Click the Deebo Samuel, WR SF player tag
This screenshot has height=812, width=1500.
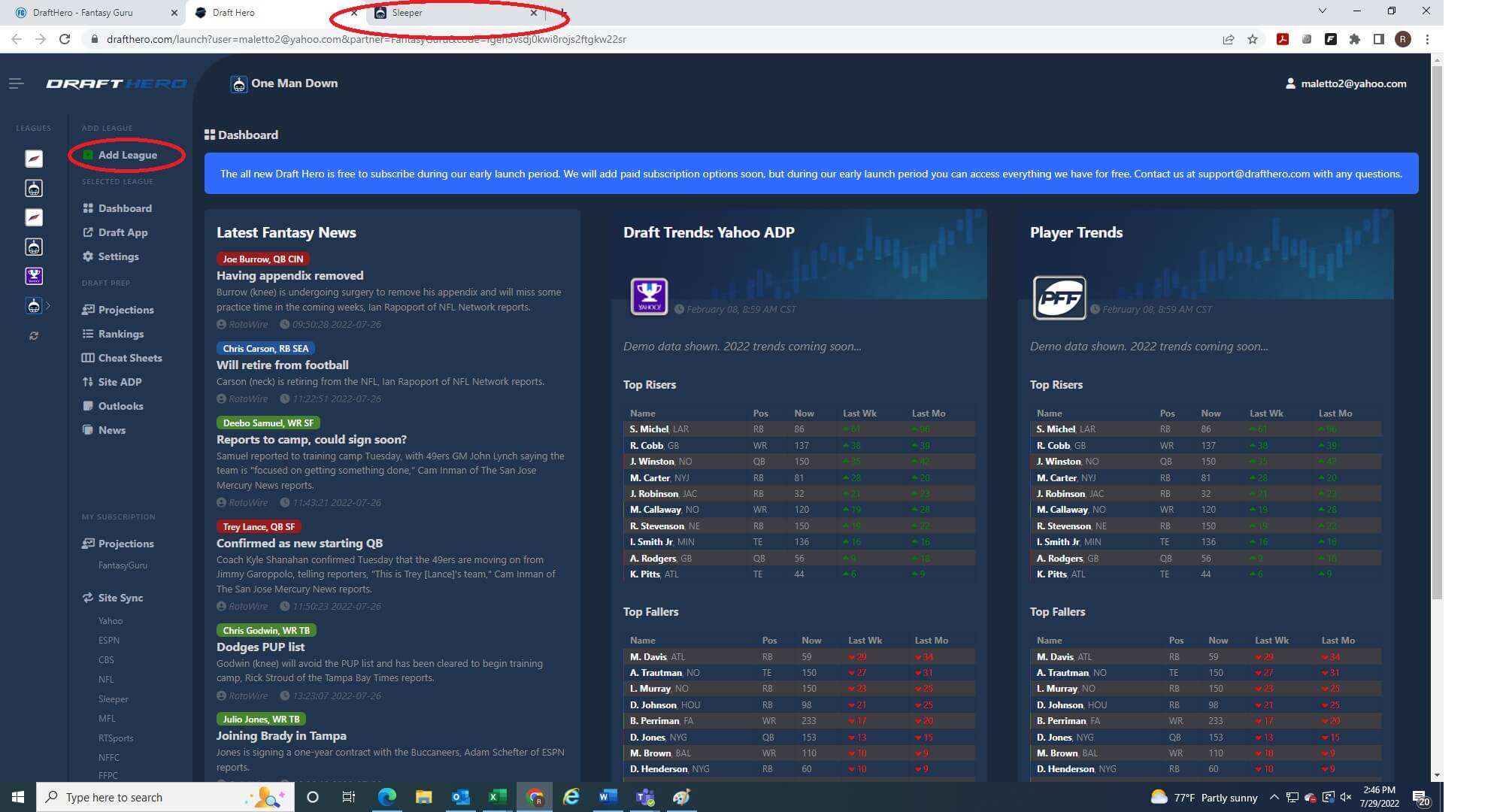point(268,423)
